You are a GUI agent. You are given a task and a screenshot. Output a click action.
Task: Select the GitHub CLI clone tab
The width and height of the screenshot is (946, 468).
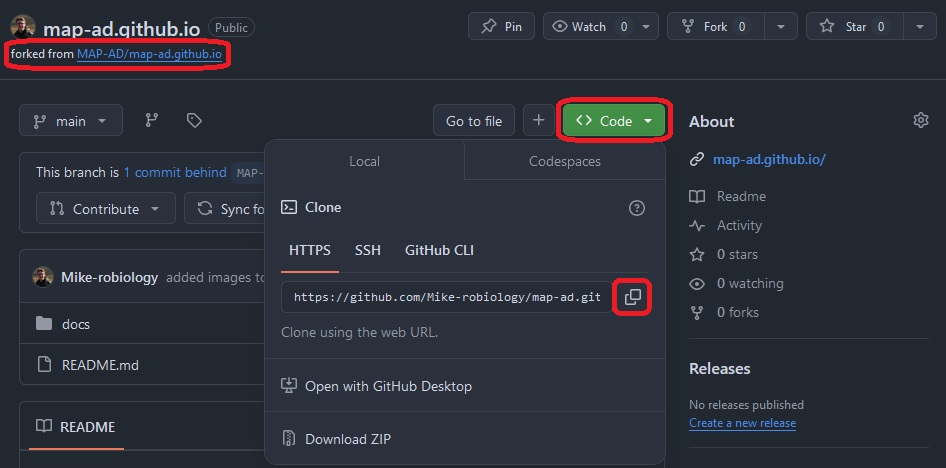[439, 250]
